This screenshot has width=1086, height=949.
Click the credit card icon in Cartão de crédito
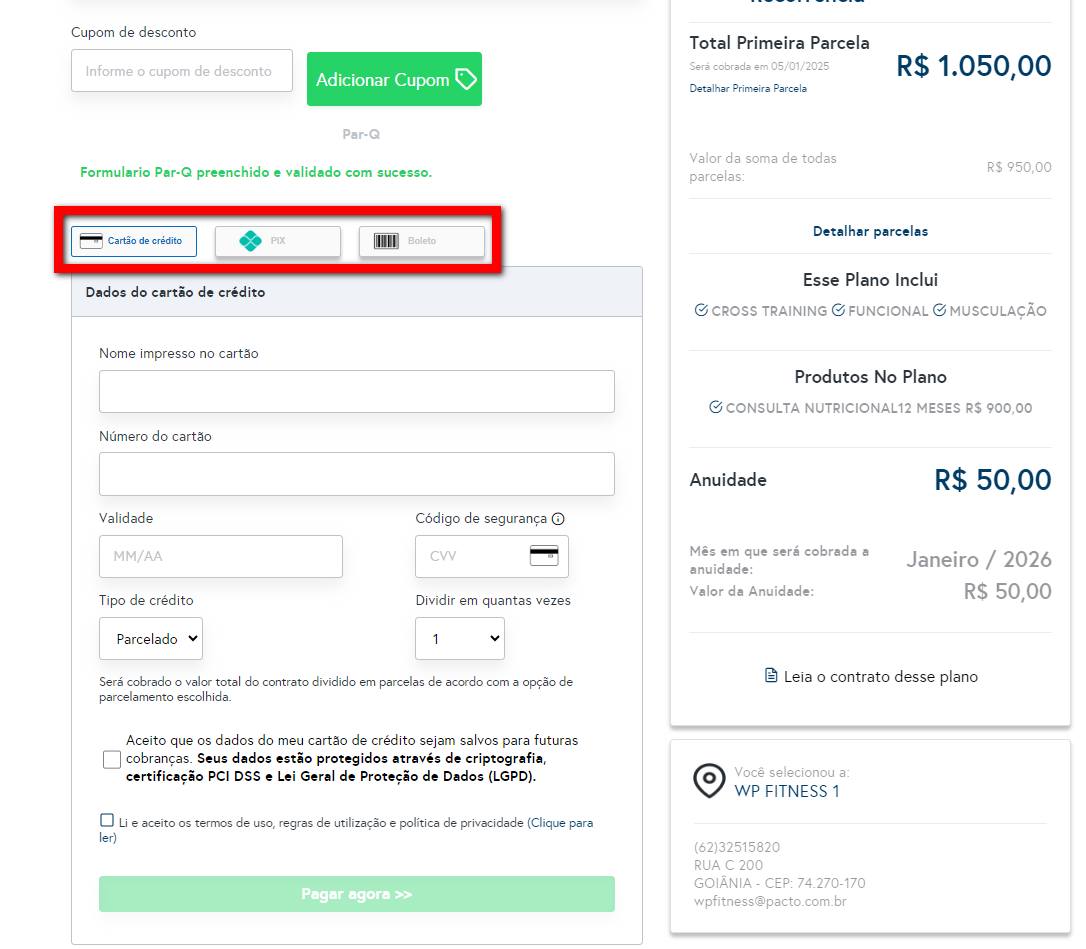point(90,241)
